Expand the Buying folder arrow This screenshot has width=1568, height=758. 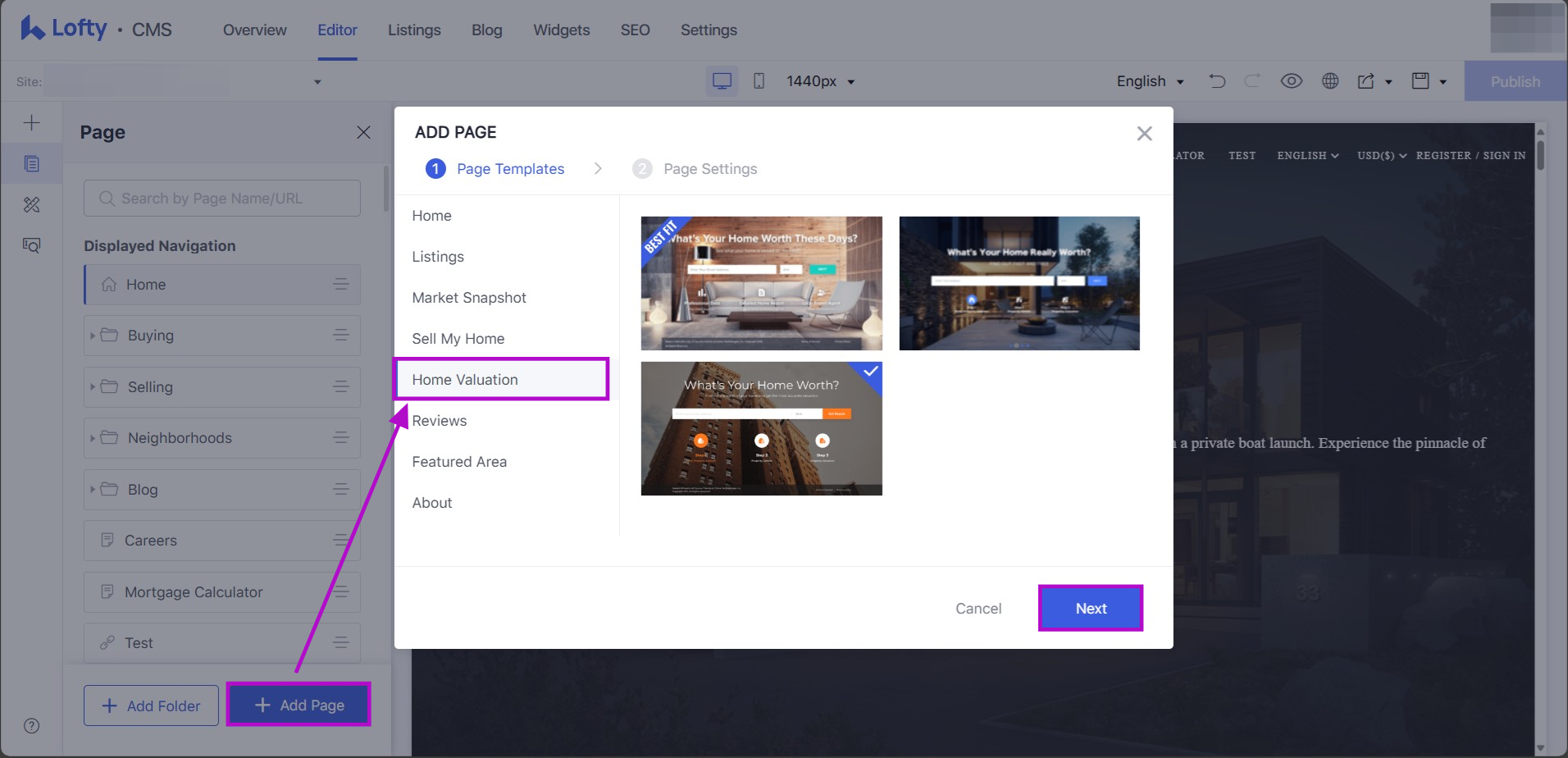tap(93, 336)
